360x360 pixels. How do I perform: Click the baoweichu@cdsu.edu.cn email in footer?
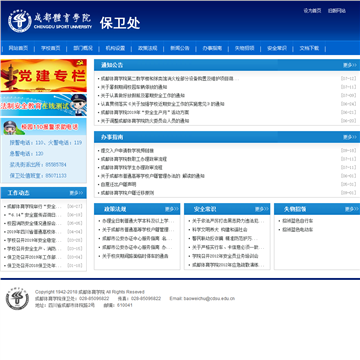click(x=209, y=298)
